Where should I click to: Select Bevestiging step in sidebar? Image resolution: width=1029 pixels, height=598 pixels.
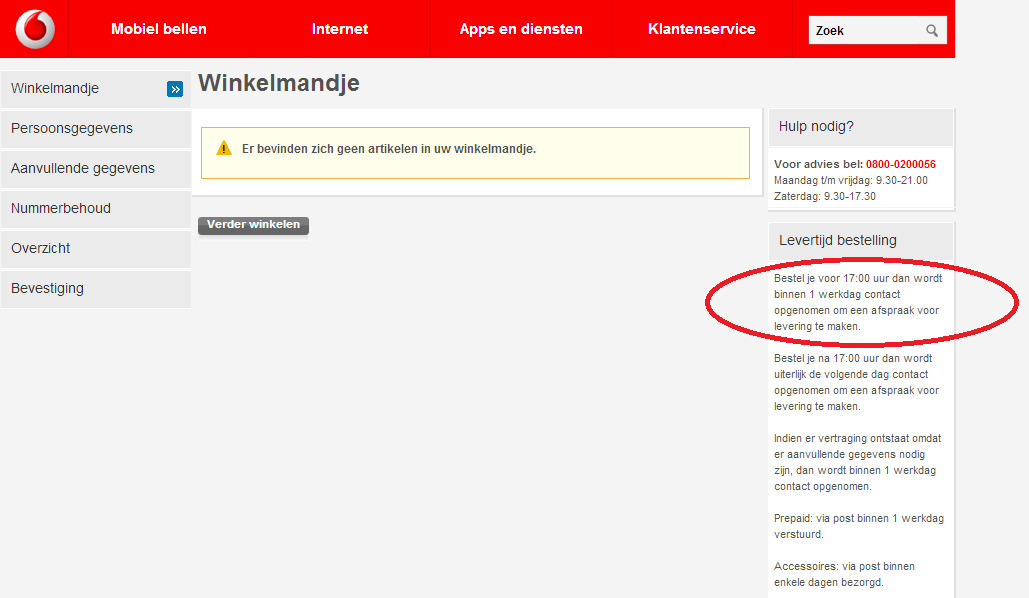pos(48,289)
